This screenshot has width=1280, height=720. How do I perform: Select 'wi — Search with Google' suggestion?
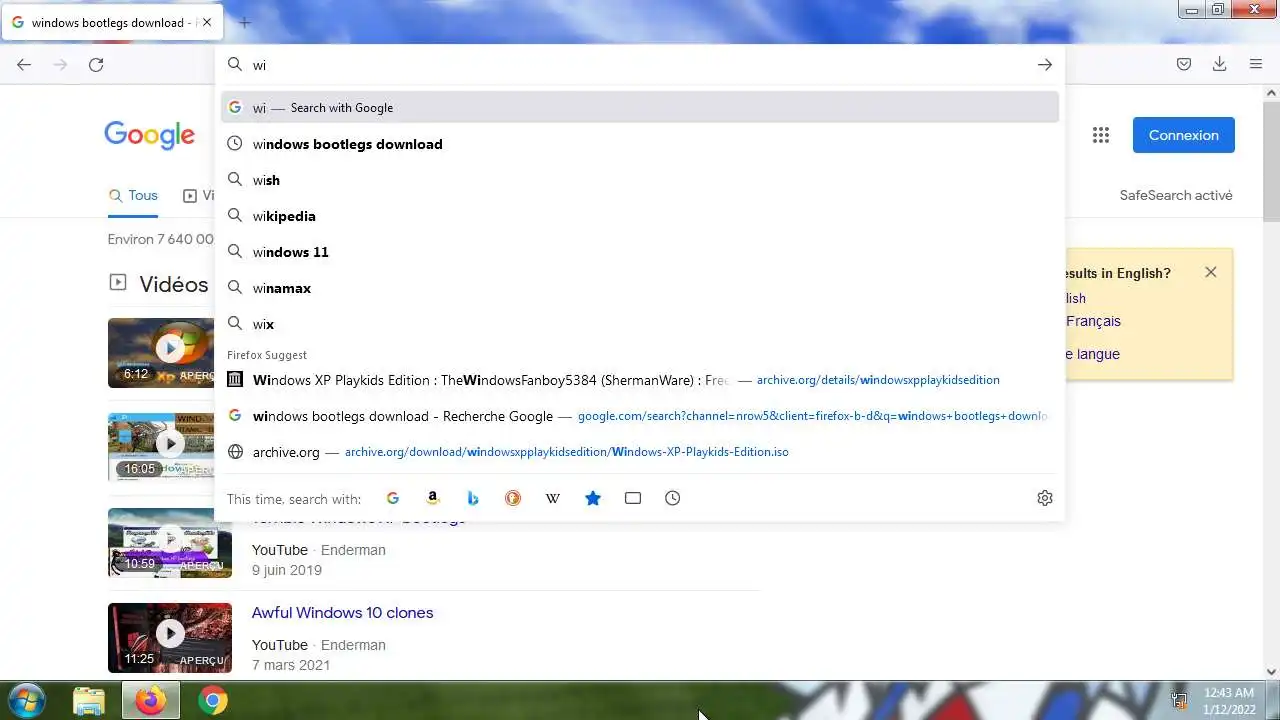(x=640, y=108)
